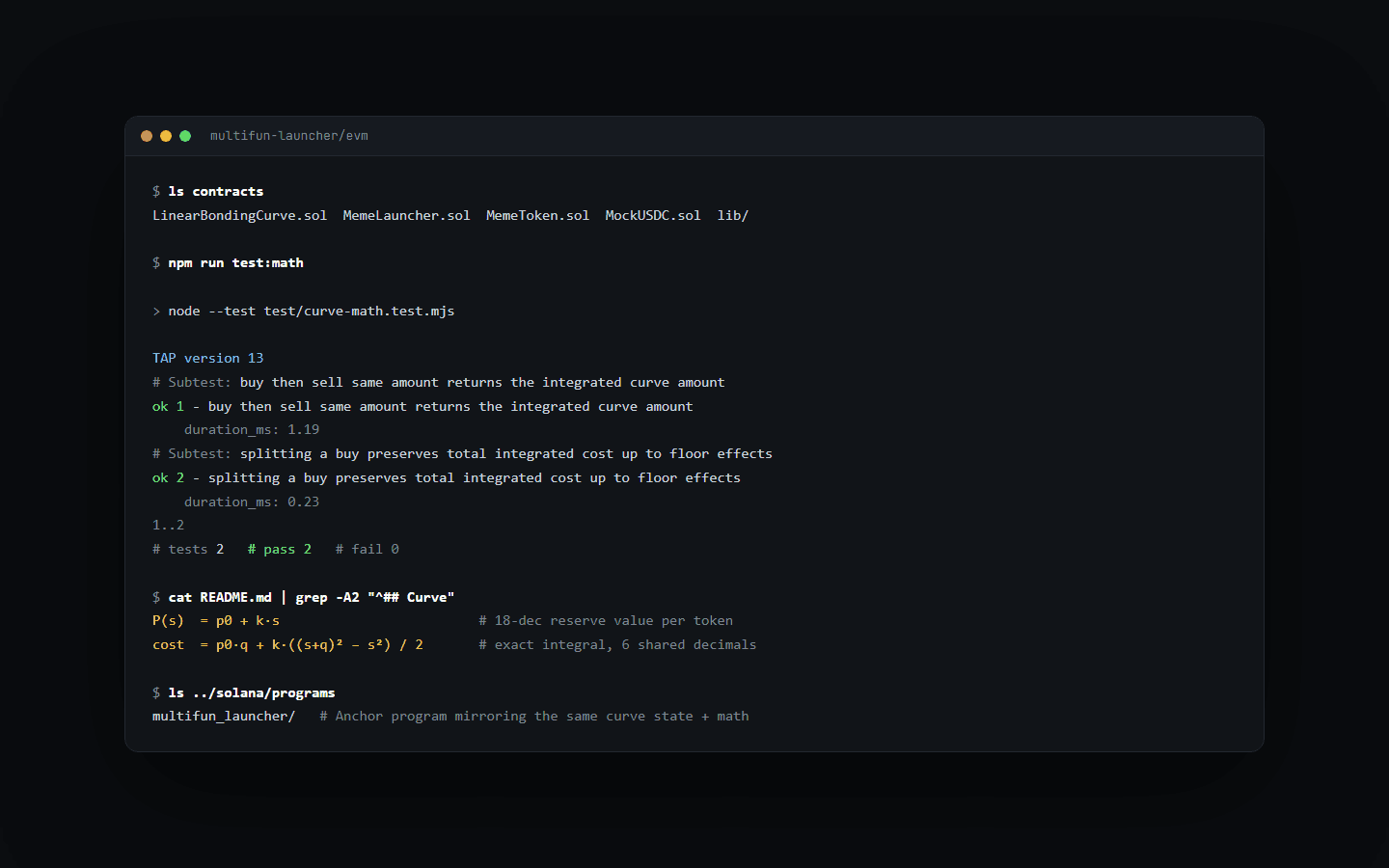This screenshot has width=1389, height=868.
Task: Click 'duration_ms: 1.19' value
Action: click(x=252, y=429)
